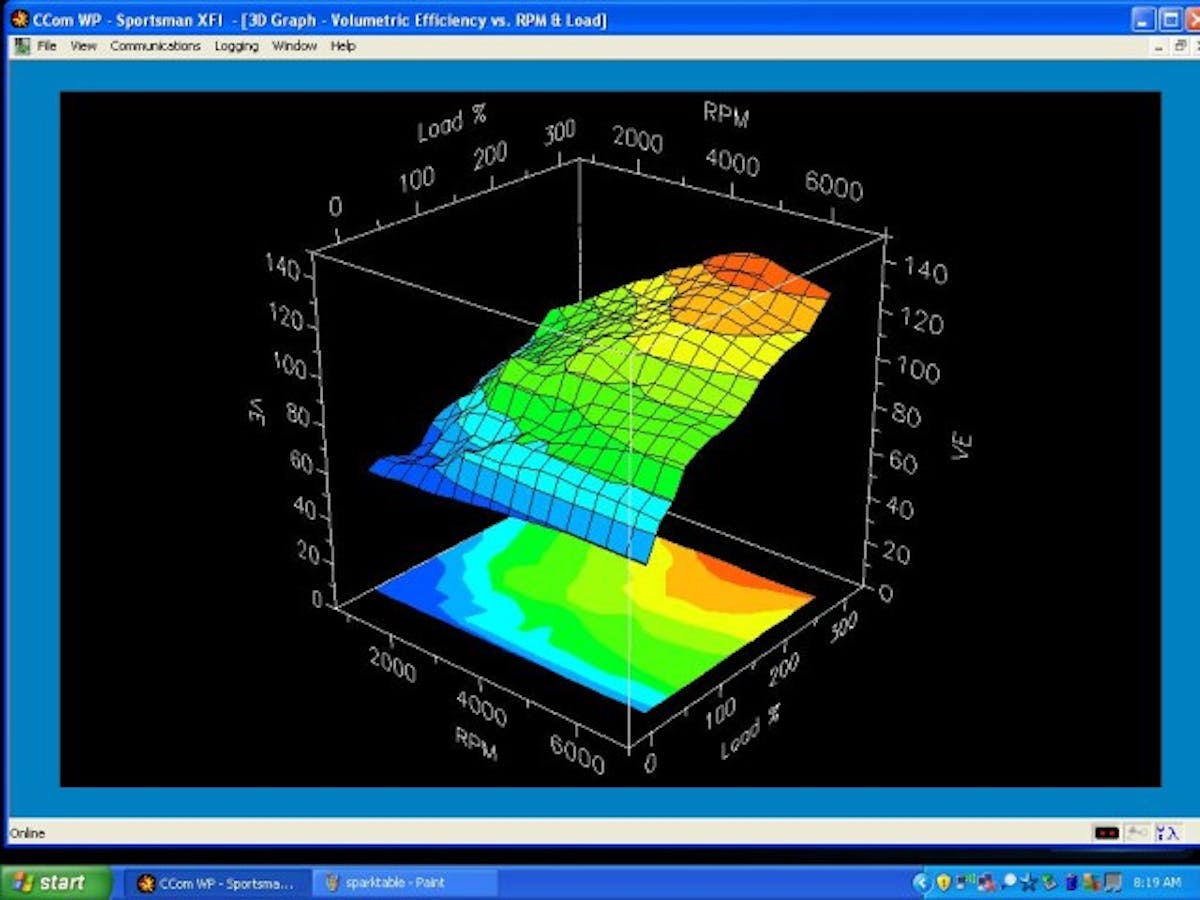1200x900 pixels.
Task: Open the Communications menu
Action: click(x=155, y=45)
